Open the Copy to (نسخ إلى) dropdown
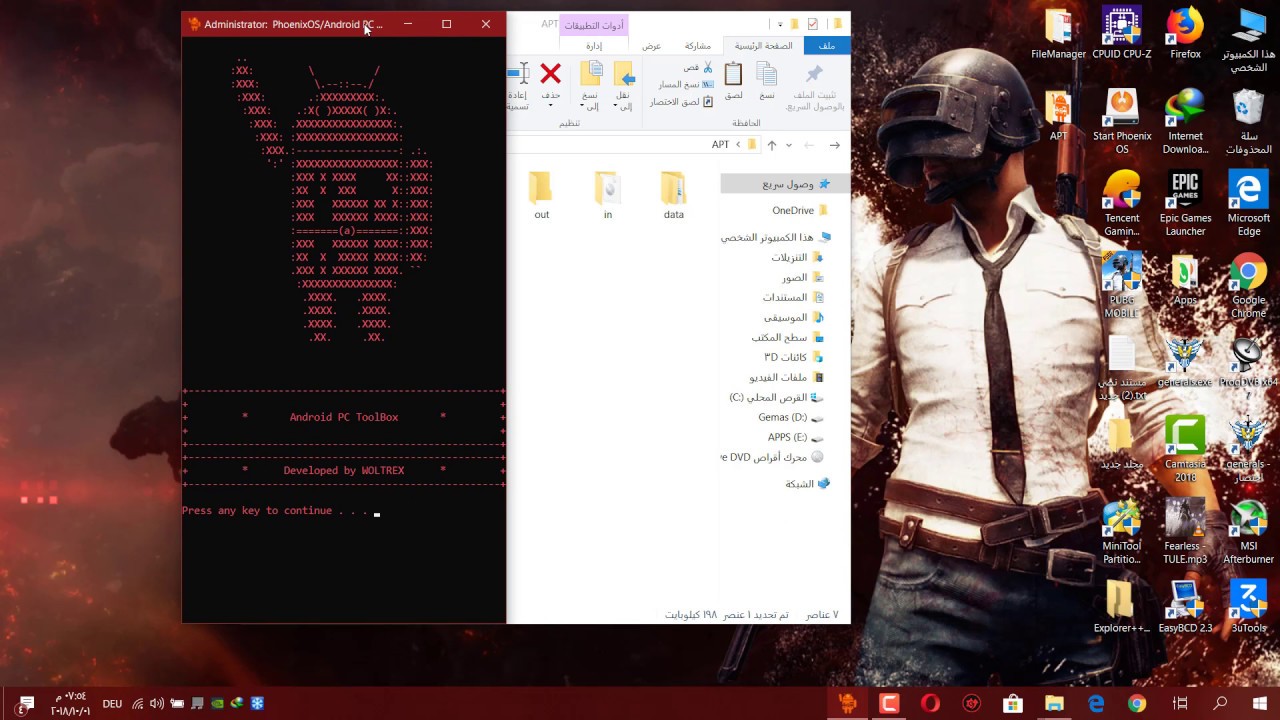The width and height of the screenshot is (1280, 720). pyautogui.click(x=591, y=100)
